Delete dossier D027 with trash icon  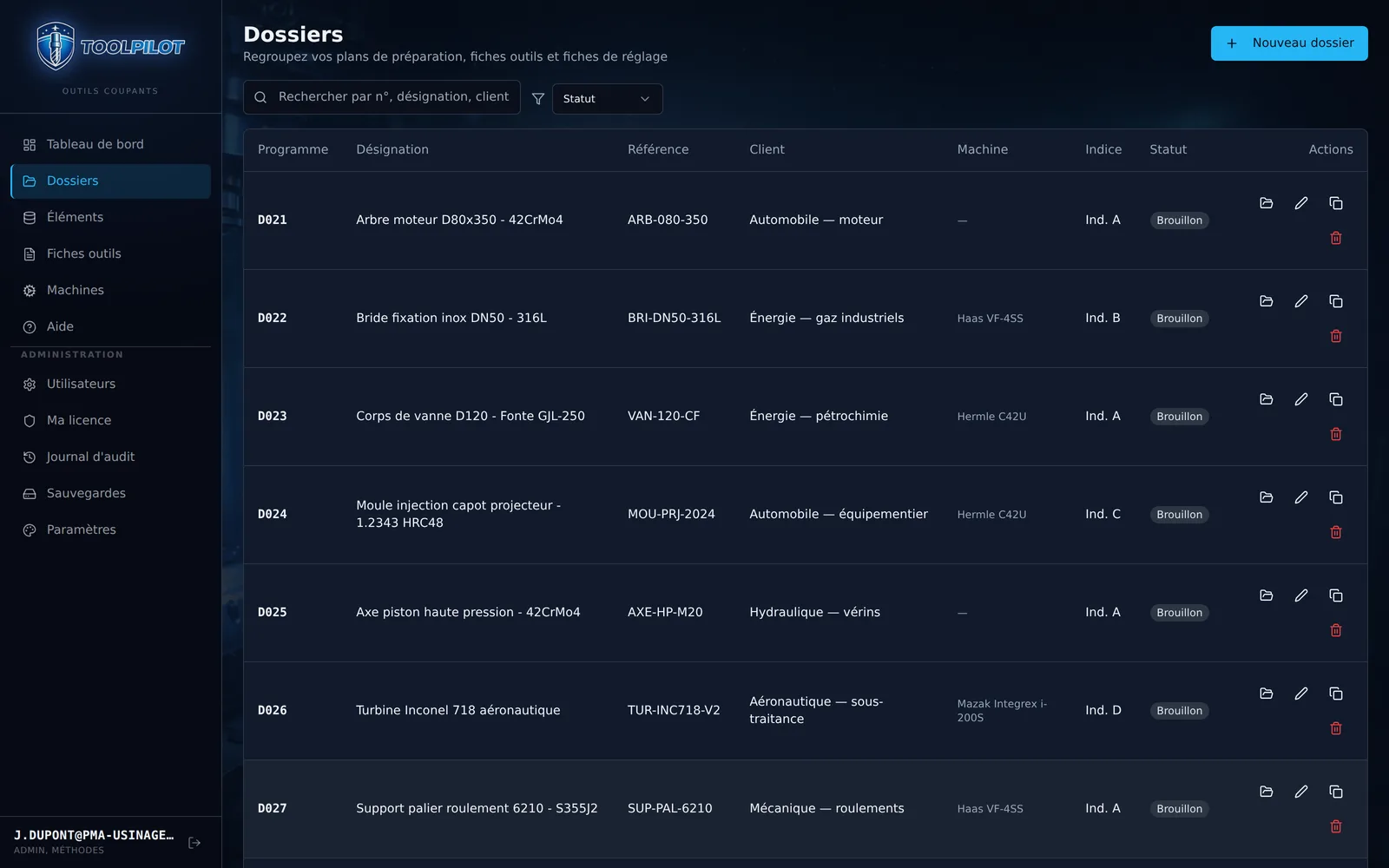point(1336,826)
